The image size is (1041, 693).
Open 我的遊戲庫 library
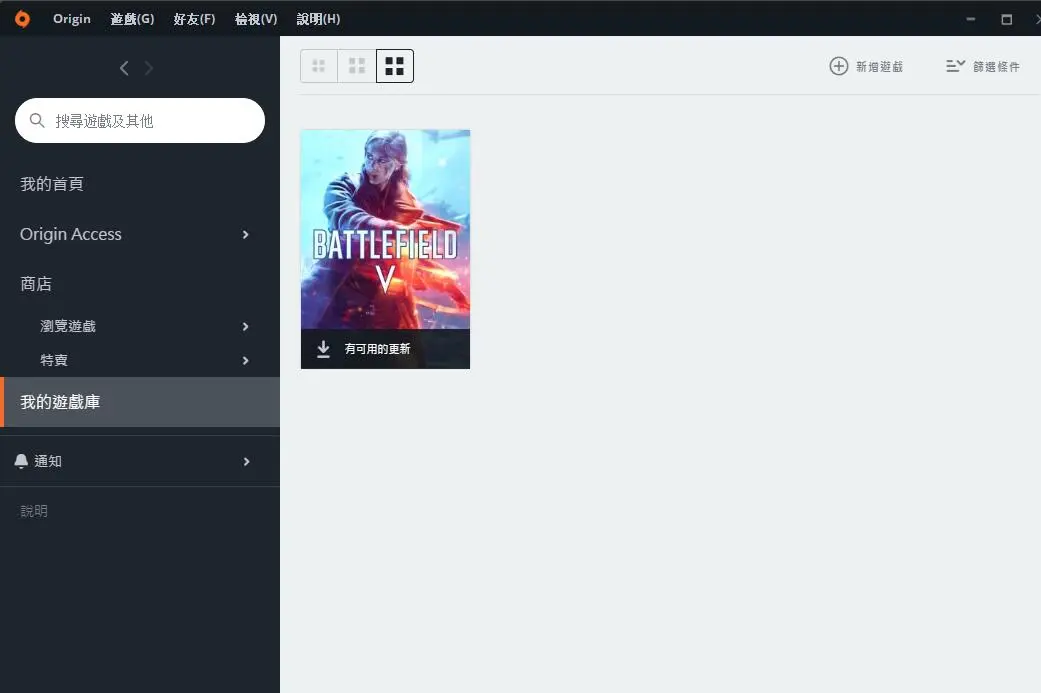(x=140, y=402)
